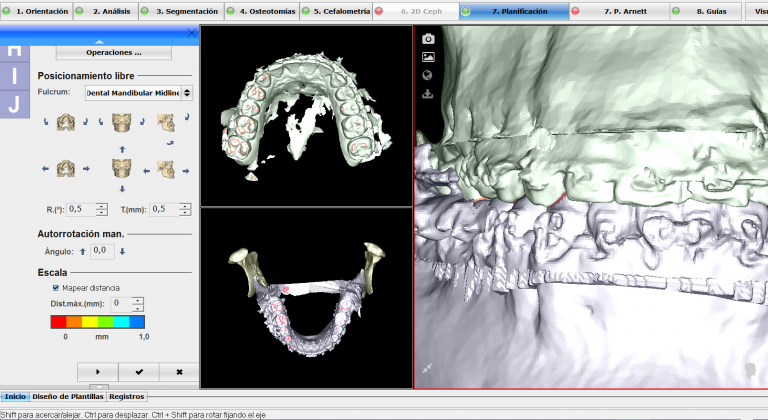
Task: Switch to the 6. 2D Ceph tab
Action: point(416,11)
